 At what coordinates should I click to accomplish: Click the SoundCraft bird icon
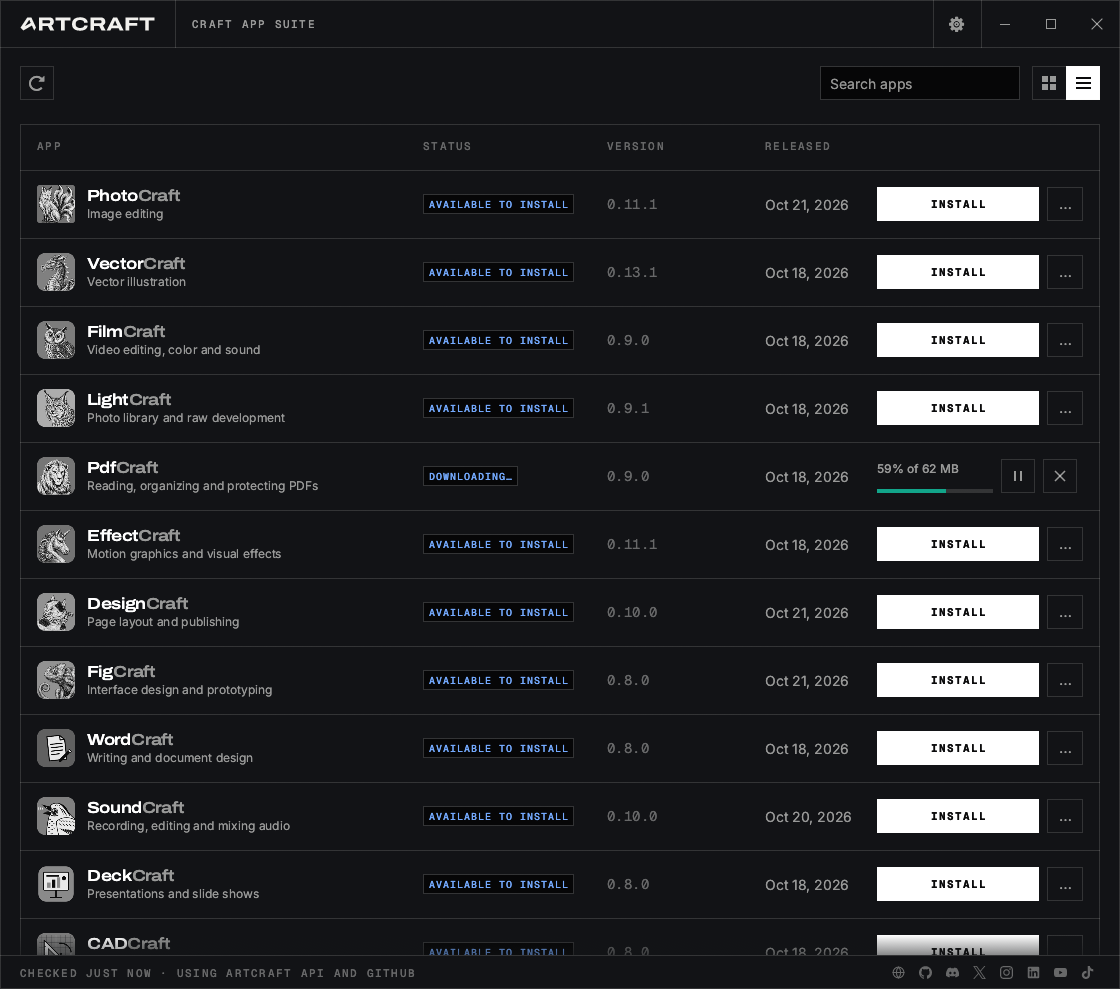[x=56, y=816]
